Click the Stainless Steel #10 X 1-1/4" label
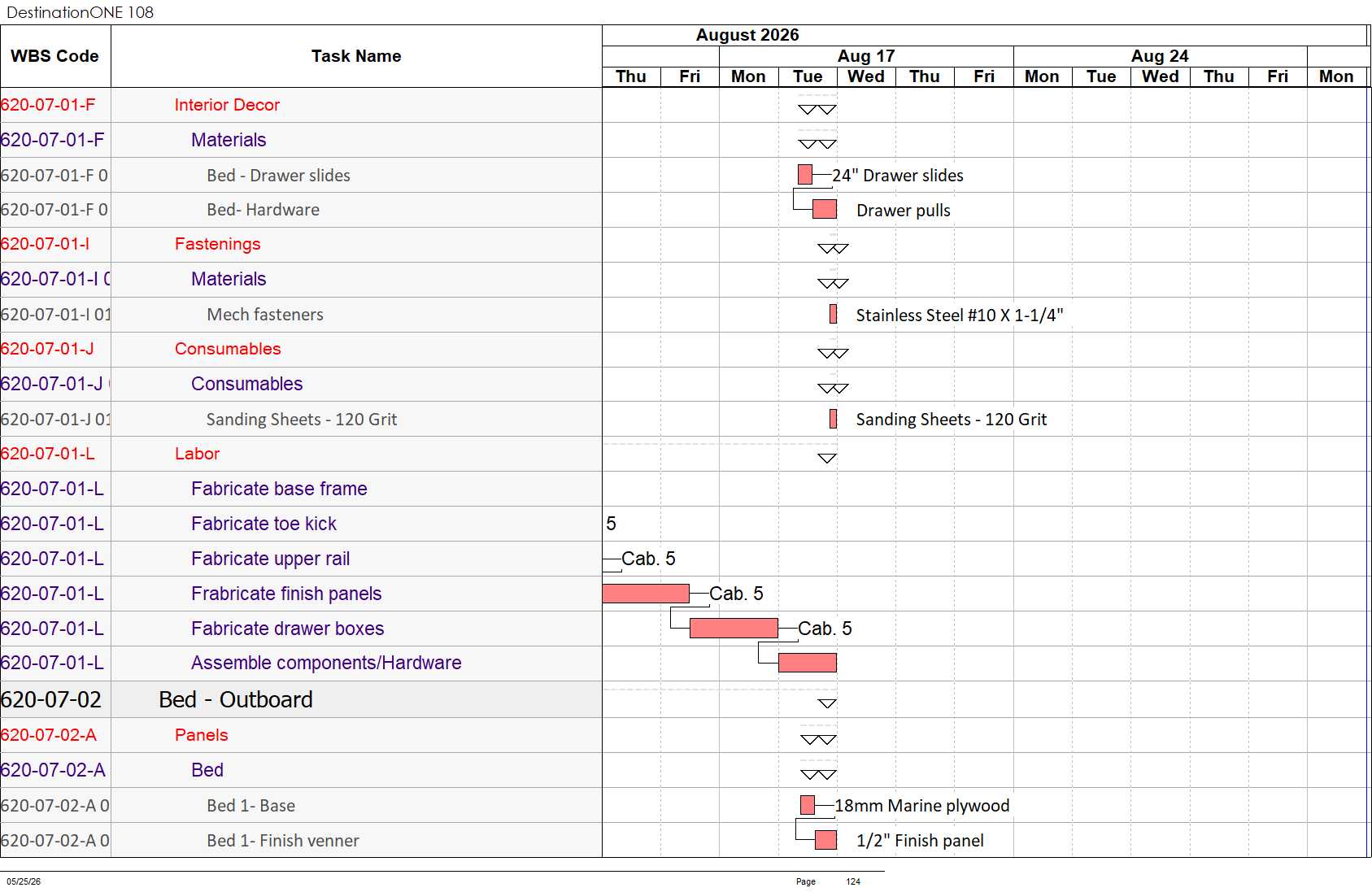The height and width of the screenshot is (892, 1372). click(960, 315)
